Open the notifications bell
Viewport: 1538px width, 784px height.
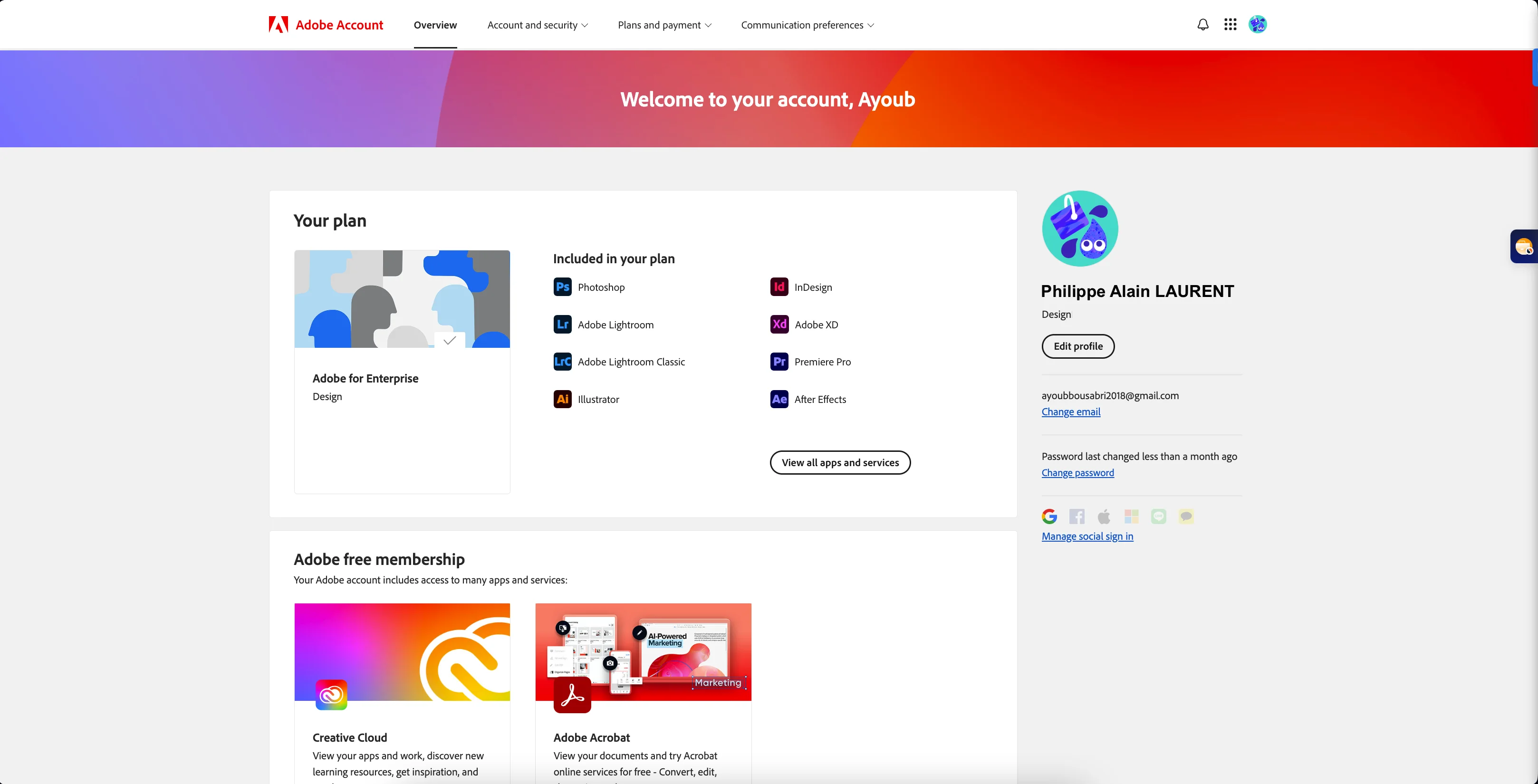(x=1202, y=25)
